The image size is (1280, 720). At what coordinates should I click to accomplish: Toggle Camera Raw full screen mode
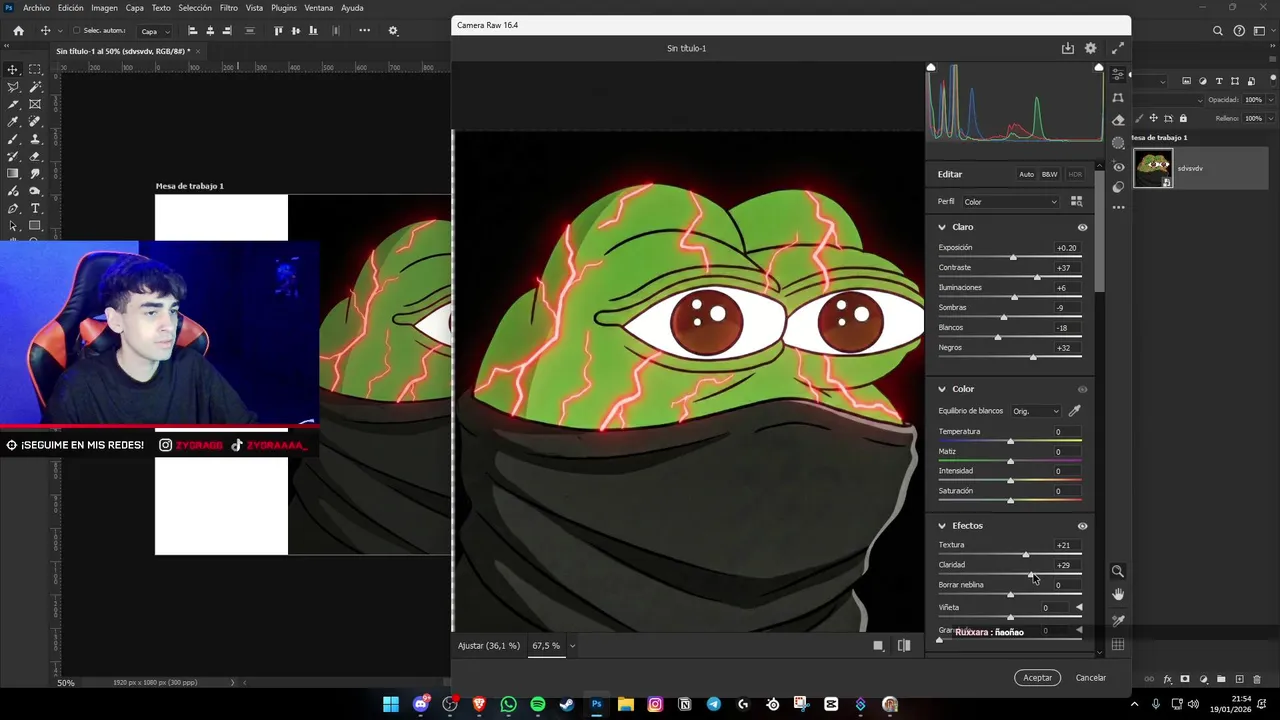[1117, 48]
